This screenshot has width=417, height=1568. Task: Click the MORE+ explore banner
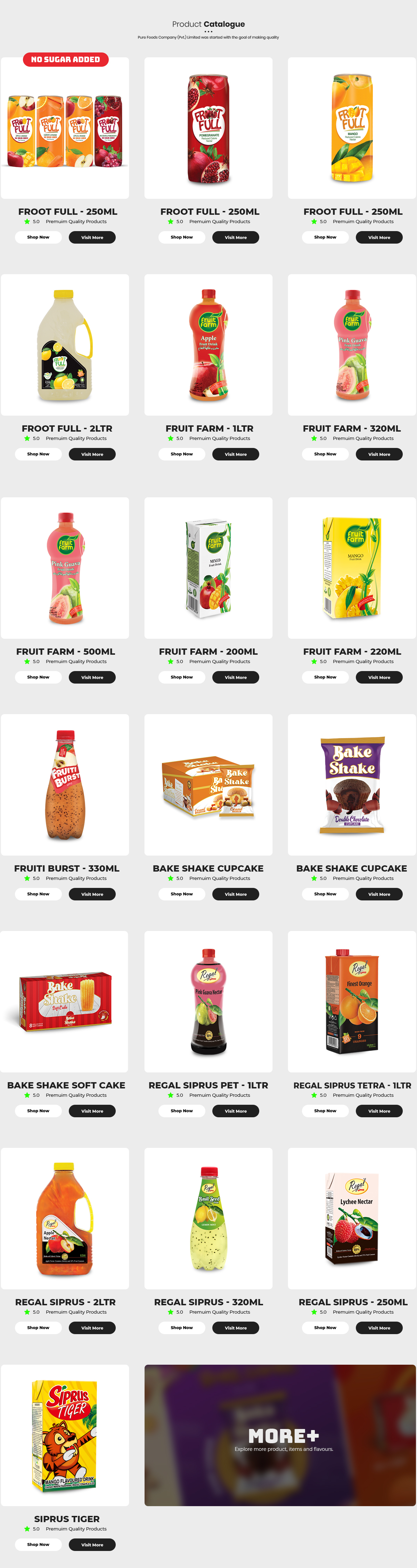pyautogui.click(x=280, y=1435)
